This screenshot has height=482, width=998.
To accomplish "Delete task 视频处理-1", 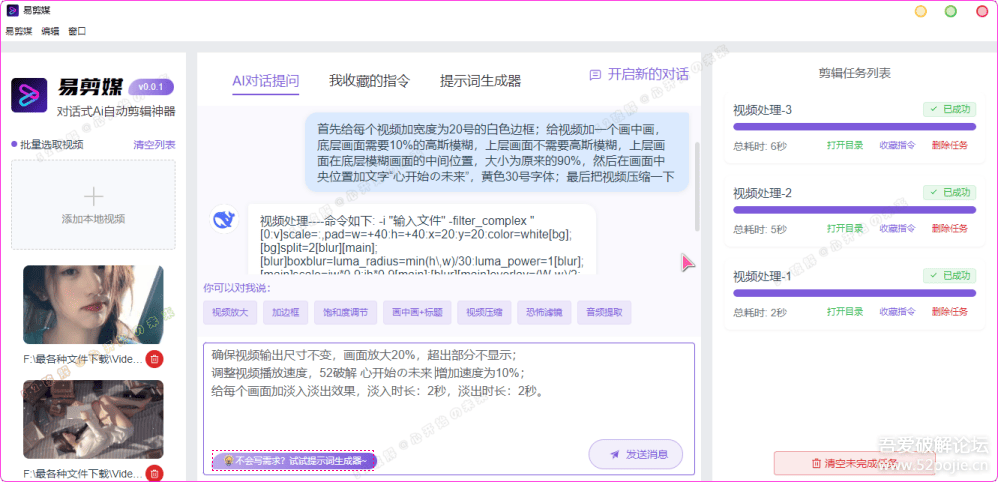I will 950,312.
